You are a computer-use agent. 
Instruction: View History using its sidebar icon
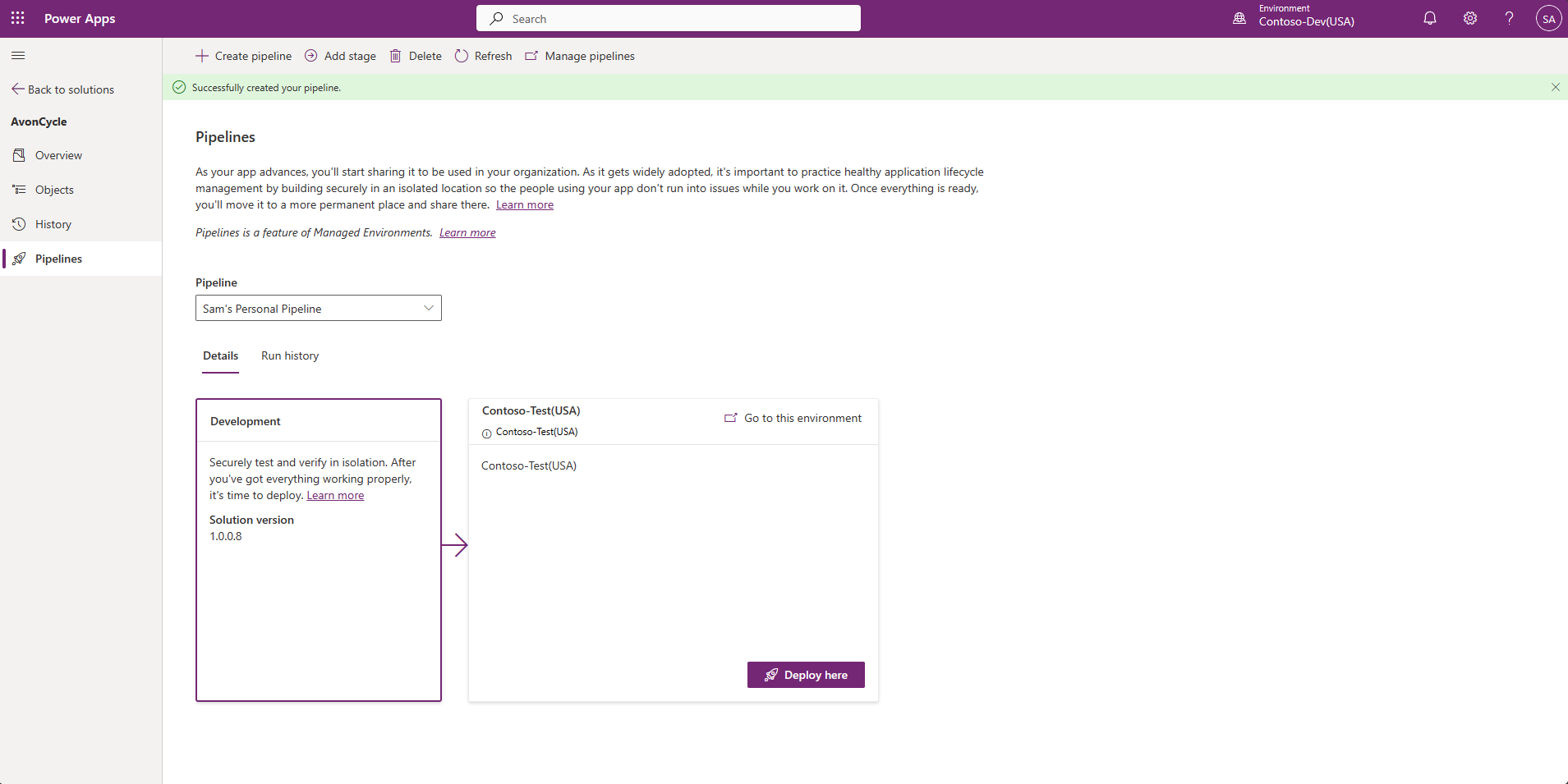19,223
